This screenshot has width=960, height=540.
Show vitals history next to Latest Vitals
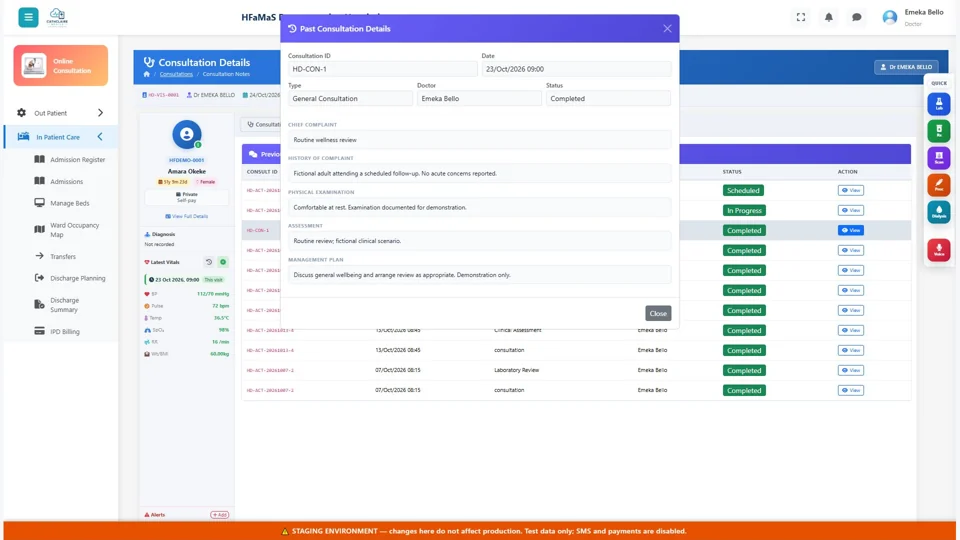coord(209,262)
